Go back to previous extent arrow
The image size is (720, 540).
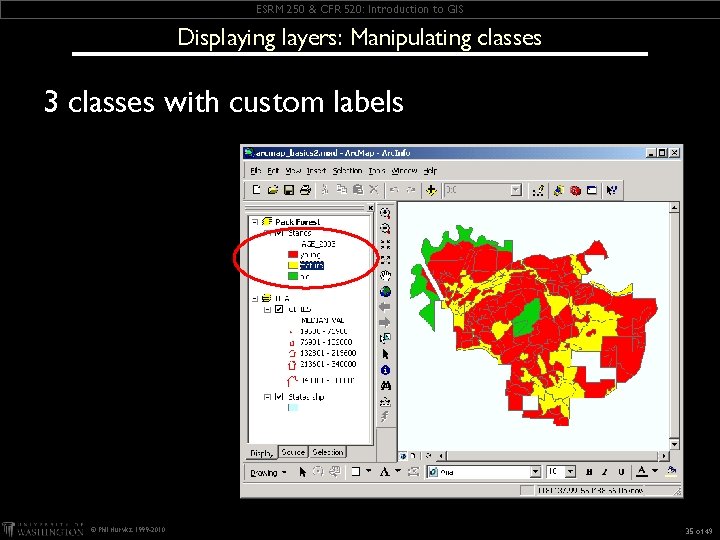pyautogui.click(x=385, y=307)
